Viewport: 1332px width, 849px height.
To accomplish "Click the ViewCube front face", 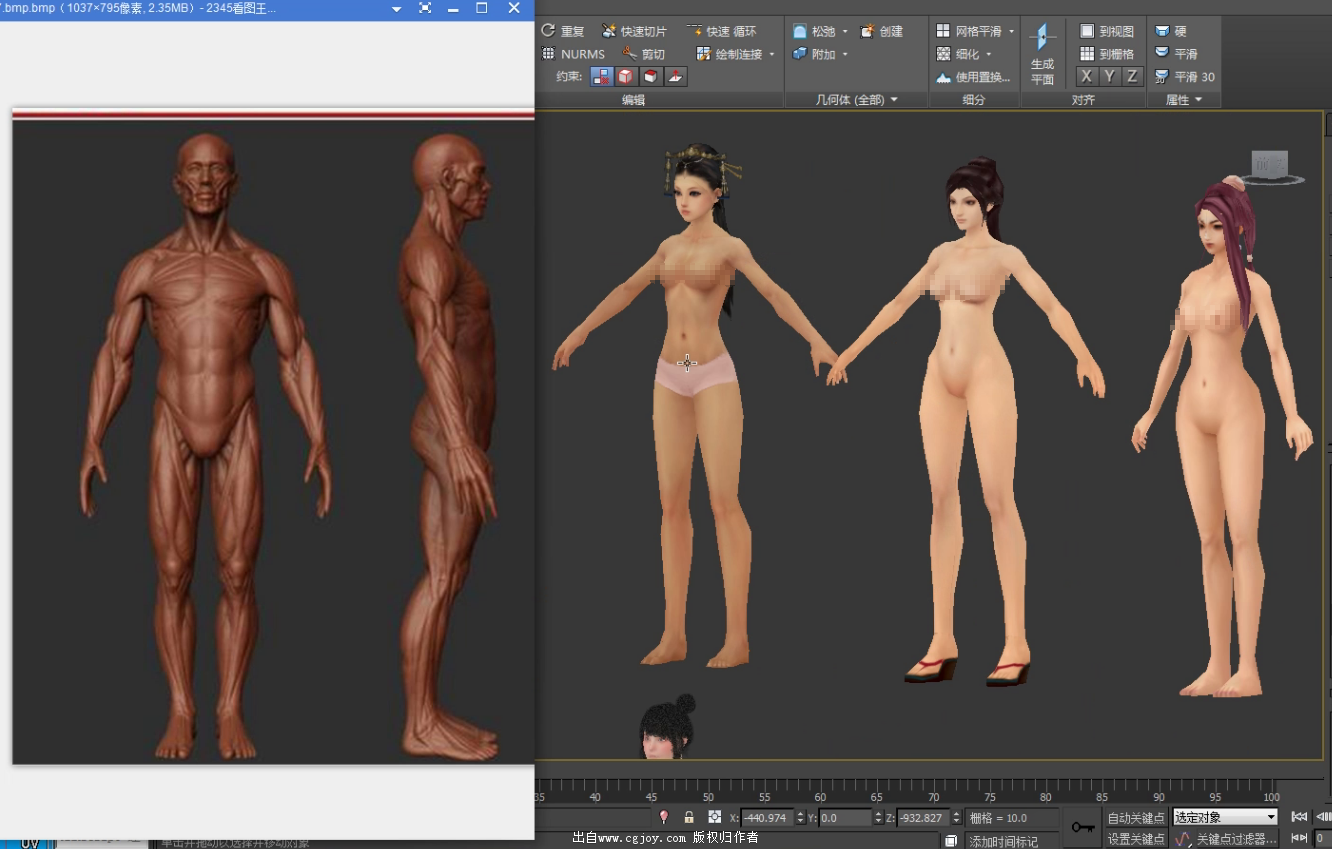I will coord(1269,163).
